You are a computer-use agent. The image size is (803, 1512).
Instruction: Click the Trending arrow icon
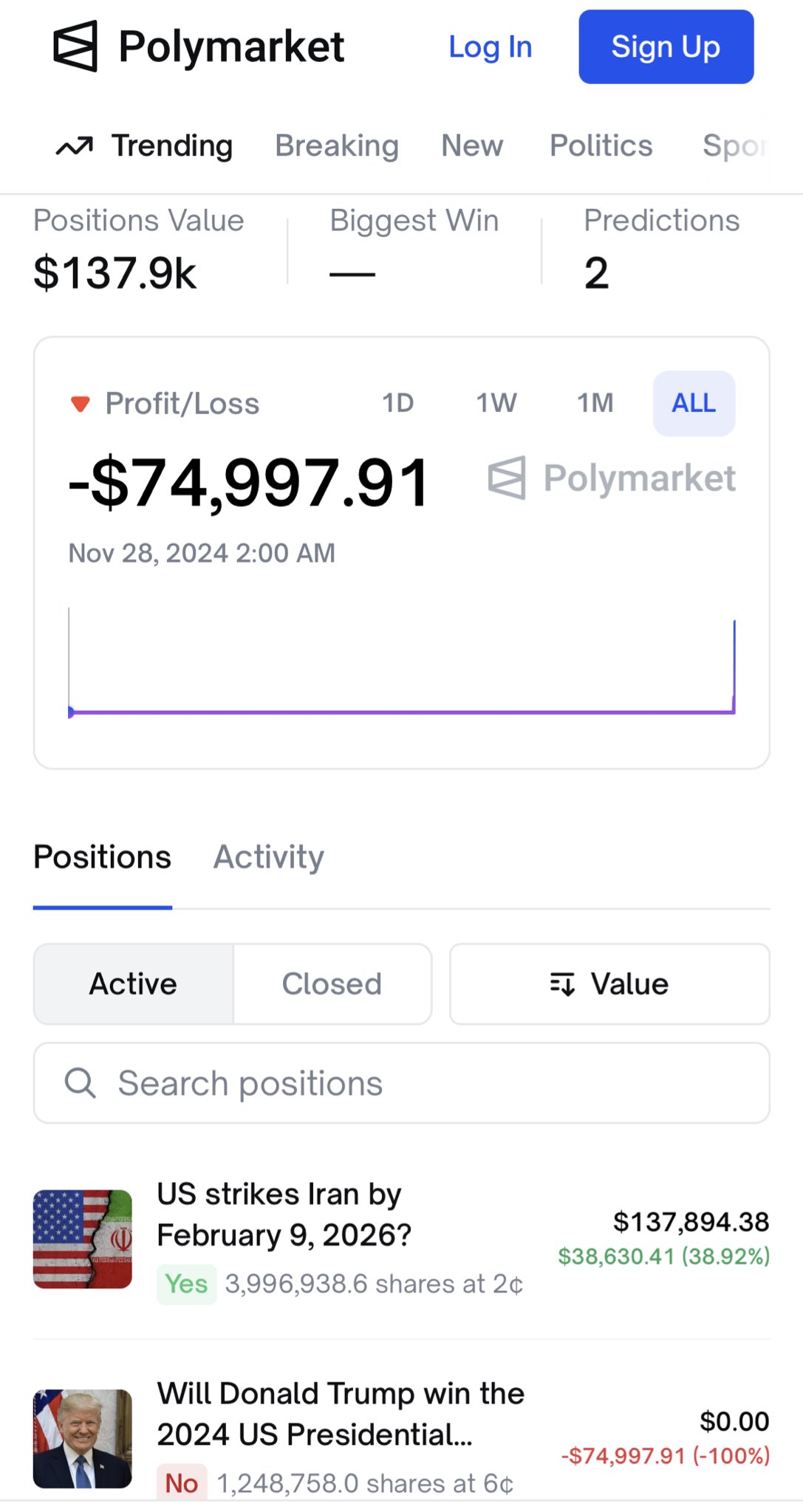click(x=75, y=146)
